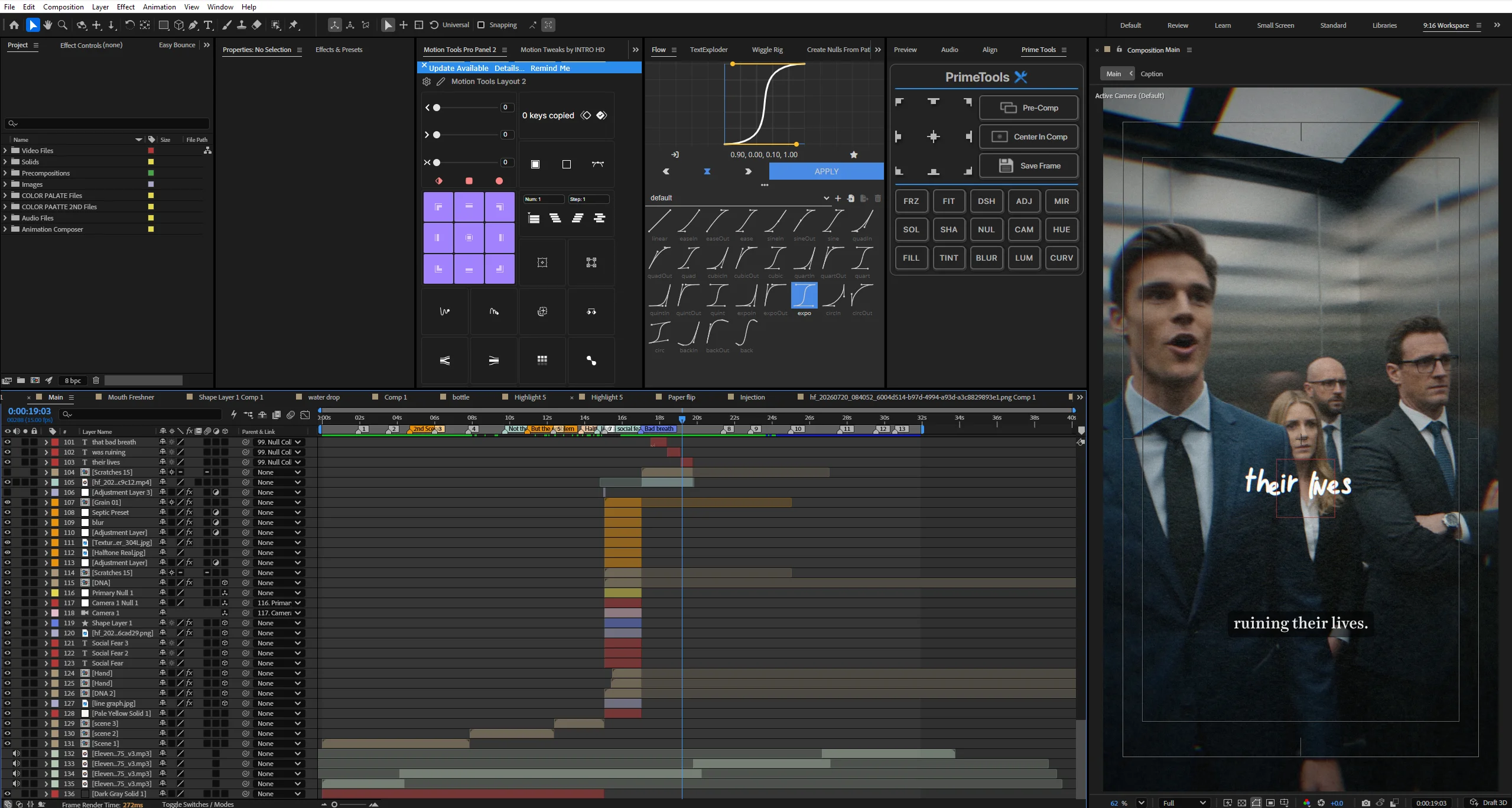Click the APPLY button in Flow
1512x808 pixels.
pos(826,171)
